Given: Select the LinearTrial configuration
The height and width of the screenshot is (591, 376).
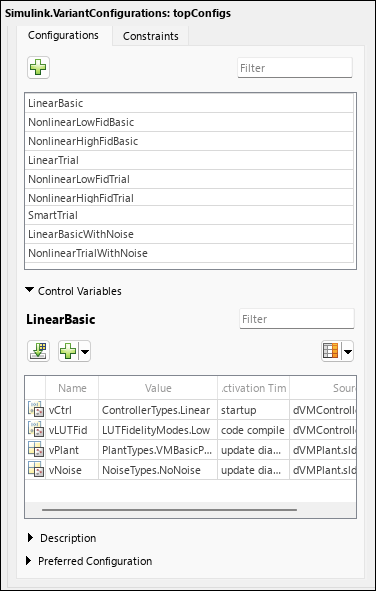Looking at the screenshot, I should coord(189,160).
